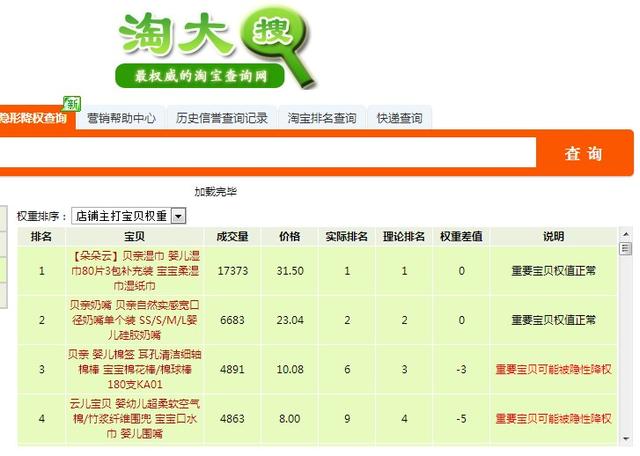Click the 最权威的淘宝查询网 slogan banner
Image resolution: width=640 pixels, height=456 pixels.
click(x=200, y=76)
